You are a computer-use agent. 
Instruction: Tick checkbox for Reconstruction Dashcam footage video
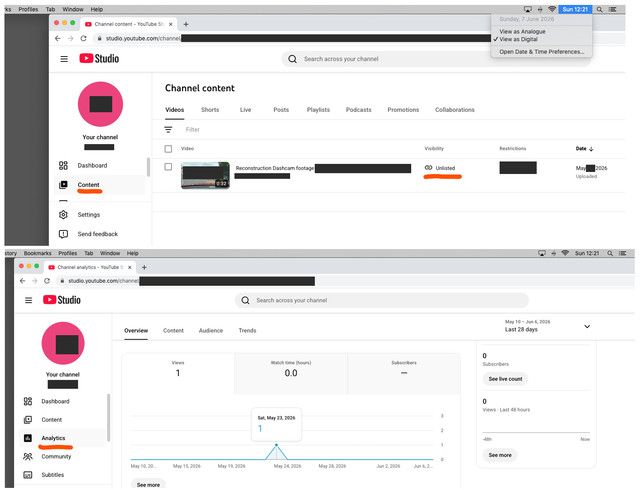click(x=168, y=167)
